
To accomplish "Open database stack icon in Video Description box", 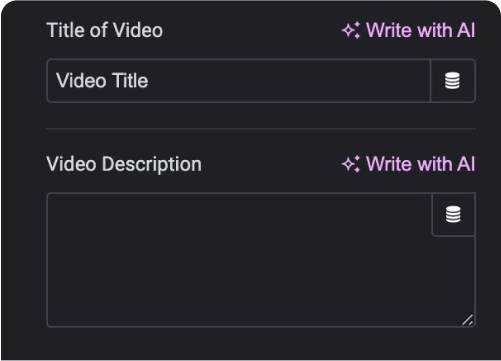I will coord(453,214).
